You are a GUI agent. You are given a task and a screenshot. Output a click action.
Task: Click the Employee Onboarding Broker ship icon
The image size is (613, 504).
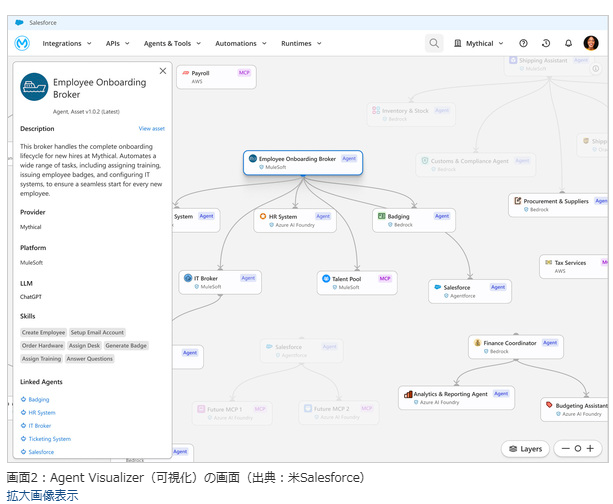(34, 87)
